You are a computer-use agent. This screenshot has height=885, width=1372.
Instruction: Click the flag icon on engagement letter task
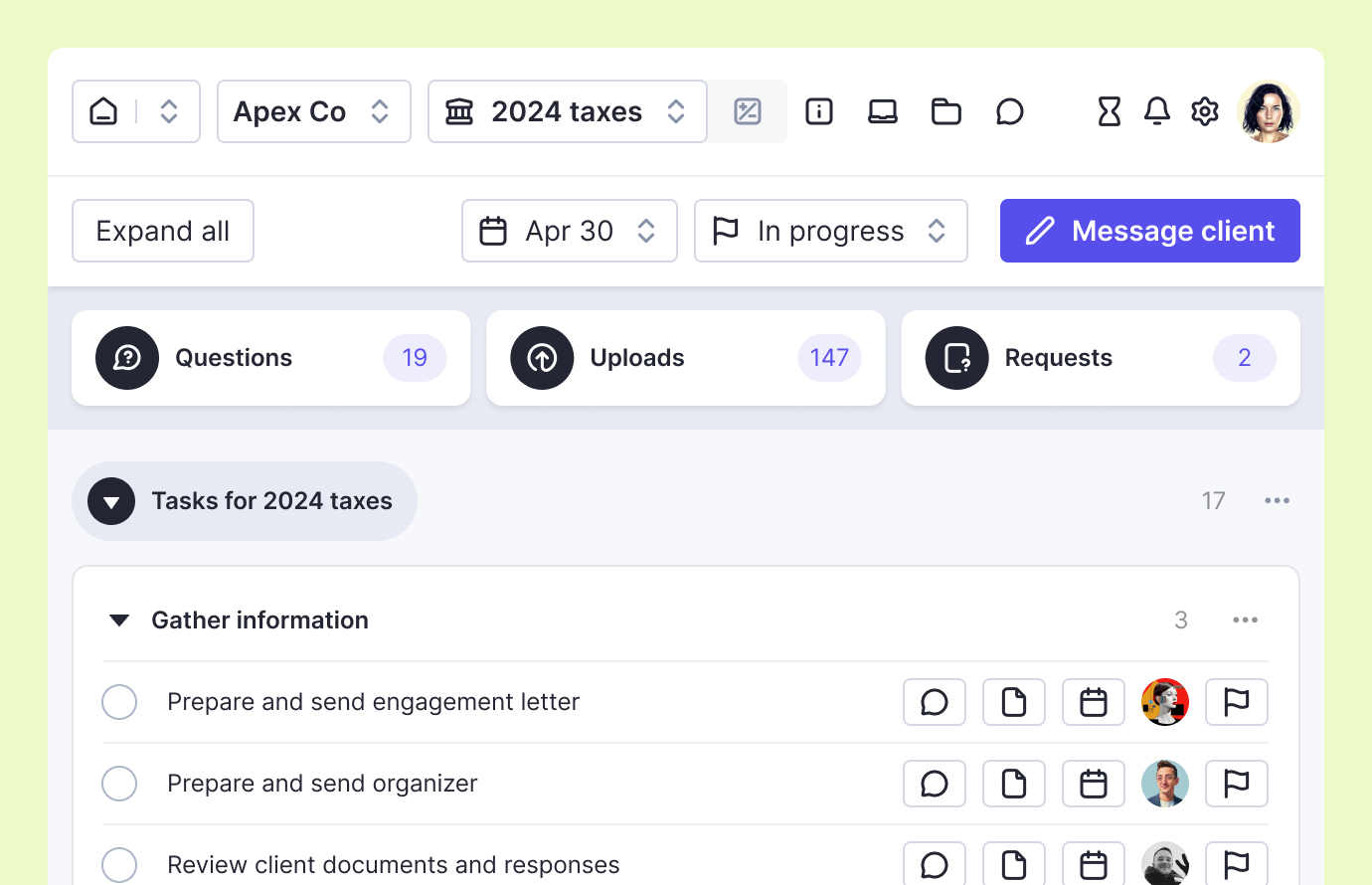[1236, 702]
